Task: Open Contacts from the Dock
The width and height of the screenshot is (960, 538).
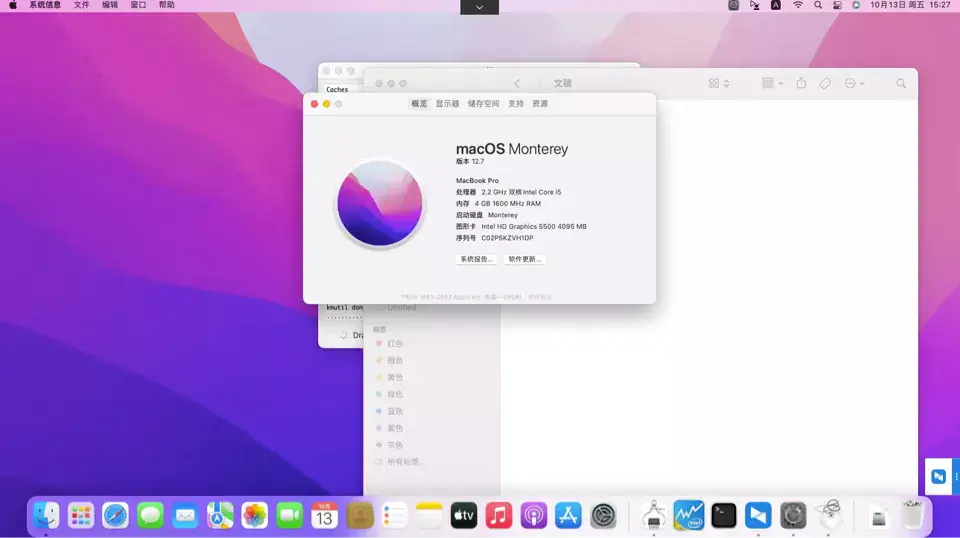Action: (x=360, y=515)
